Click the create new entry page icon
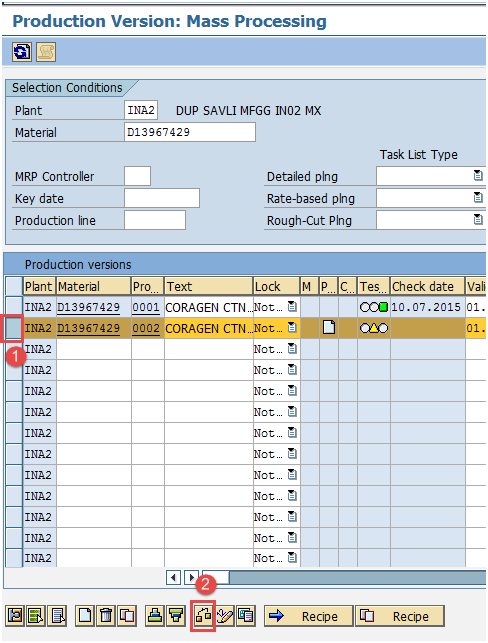The width and height of the screenshot is (488, 643). click(x=85, y=616)
